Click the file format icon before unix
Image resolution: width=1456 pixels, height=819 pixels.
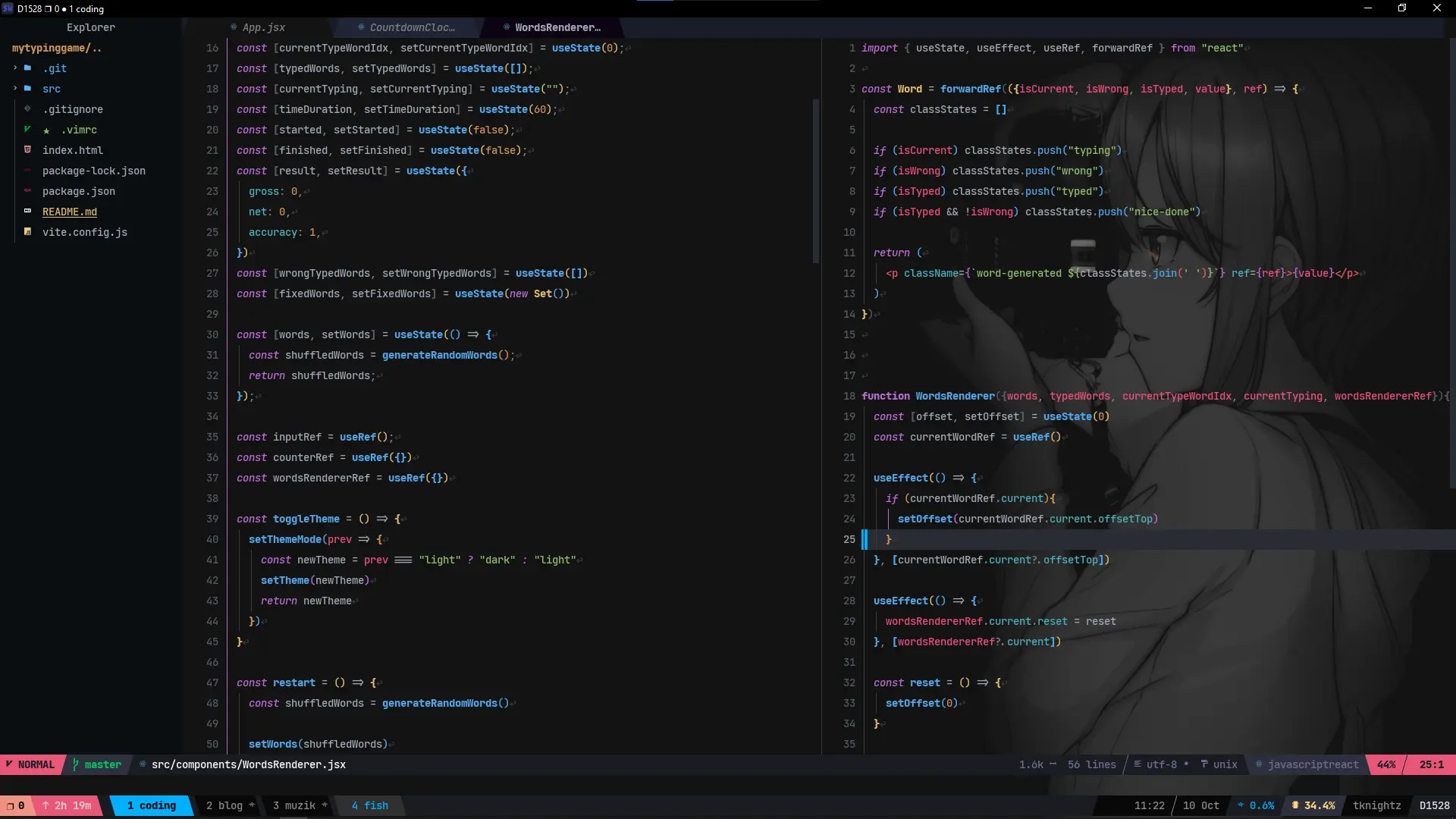[1204, 764]
